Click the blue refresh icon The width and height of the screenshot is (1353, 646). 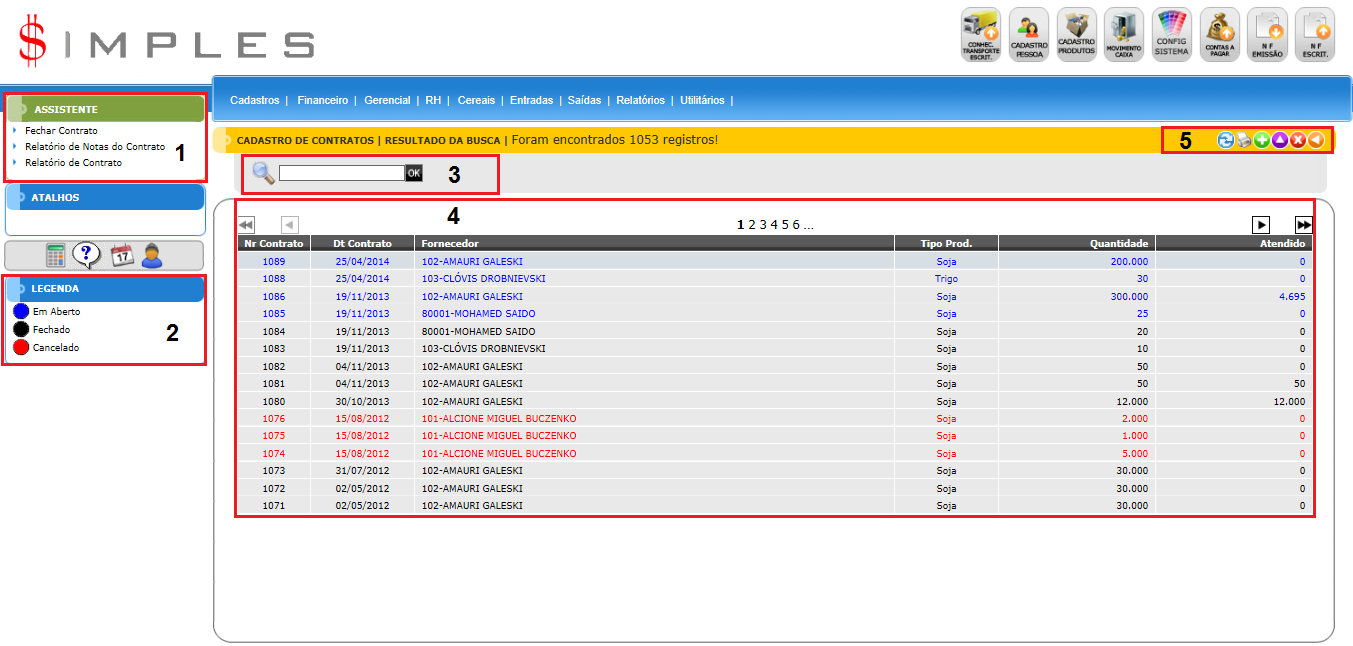(1225, 141)
